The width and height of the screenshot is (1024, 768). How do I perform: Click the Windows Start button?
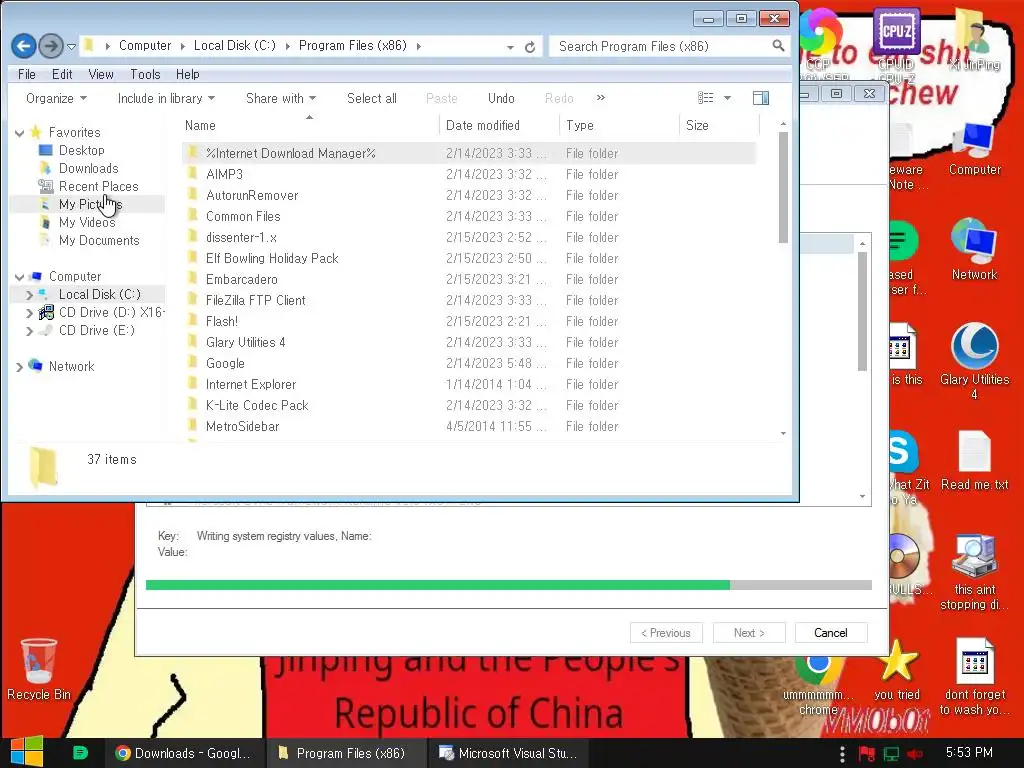[x=27, y=752]
